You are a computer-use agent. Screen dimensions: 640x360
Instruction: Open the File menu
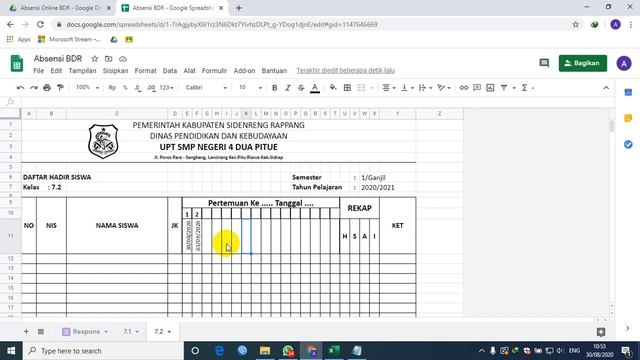[x=38, y=71]
